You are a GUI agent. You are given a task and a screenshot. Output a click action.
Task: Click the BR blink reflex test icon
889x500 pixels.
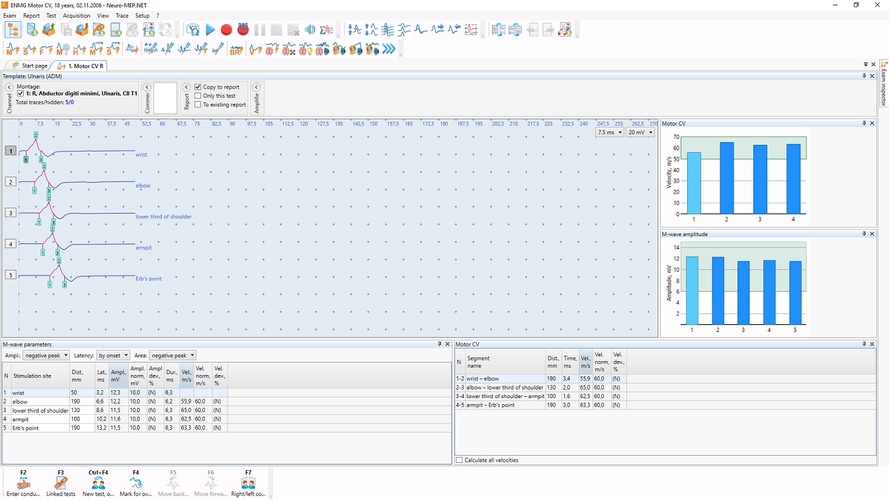236,49
